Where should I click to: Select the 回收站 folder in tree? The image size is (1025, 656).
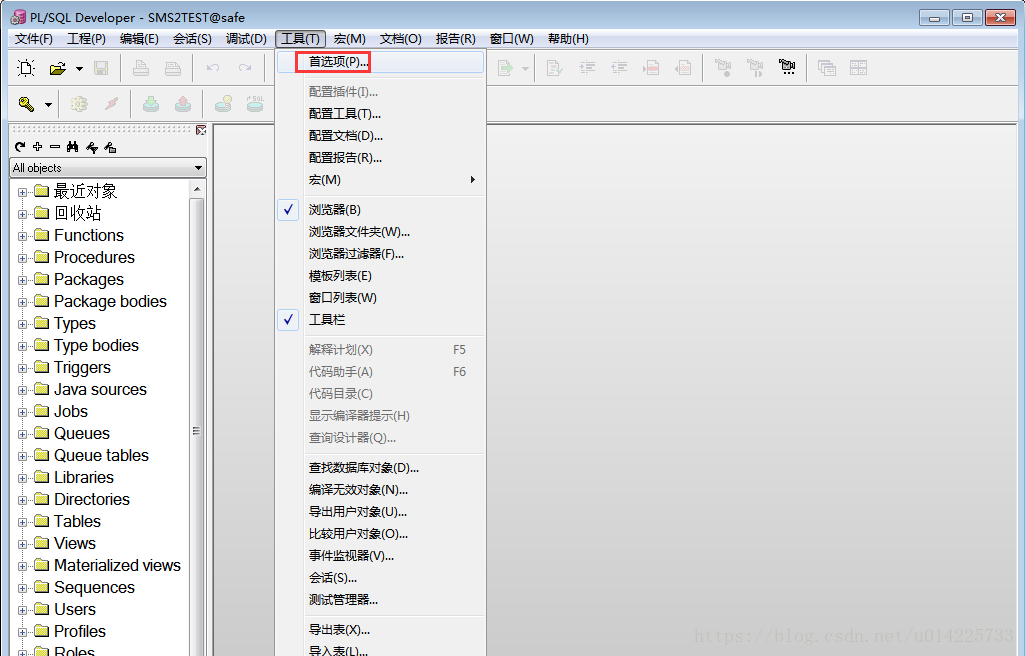(x=78, y=213)
